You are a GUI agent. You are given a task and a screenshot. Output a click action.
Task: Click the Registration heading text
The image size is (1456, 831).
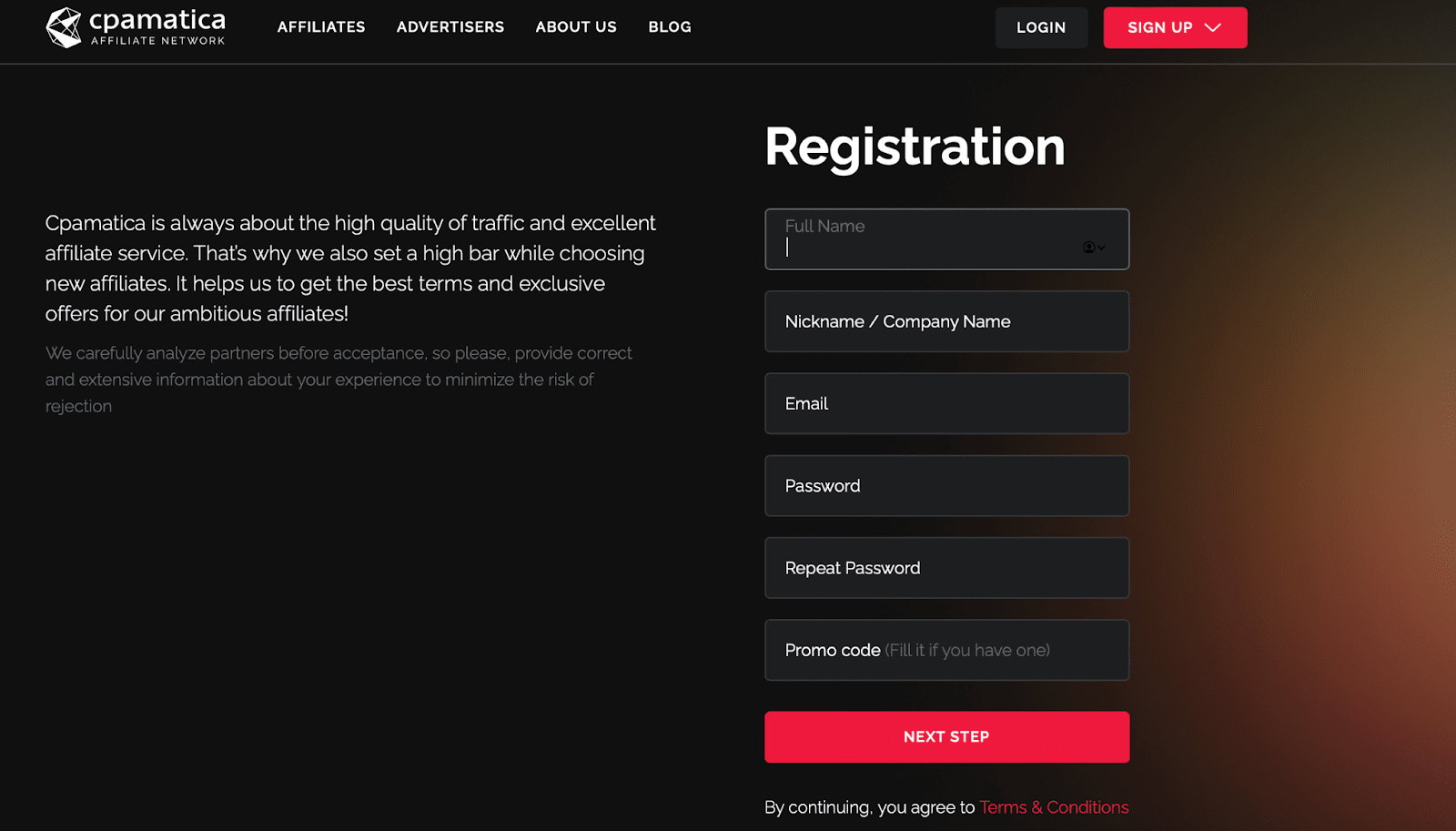pyautogui.click(x=915, y=147)
